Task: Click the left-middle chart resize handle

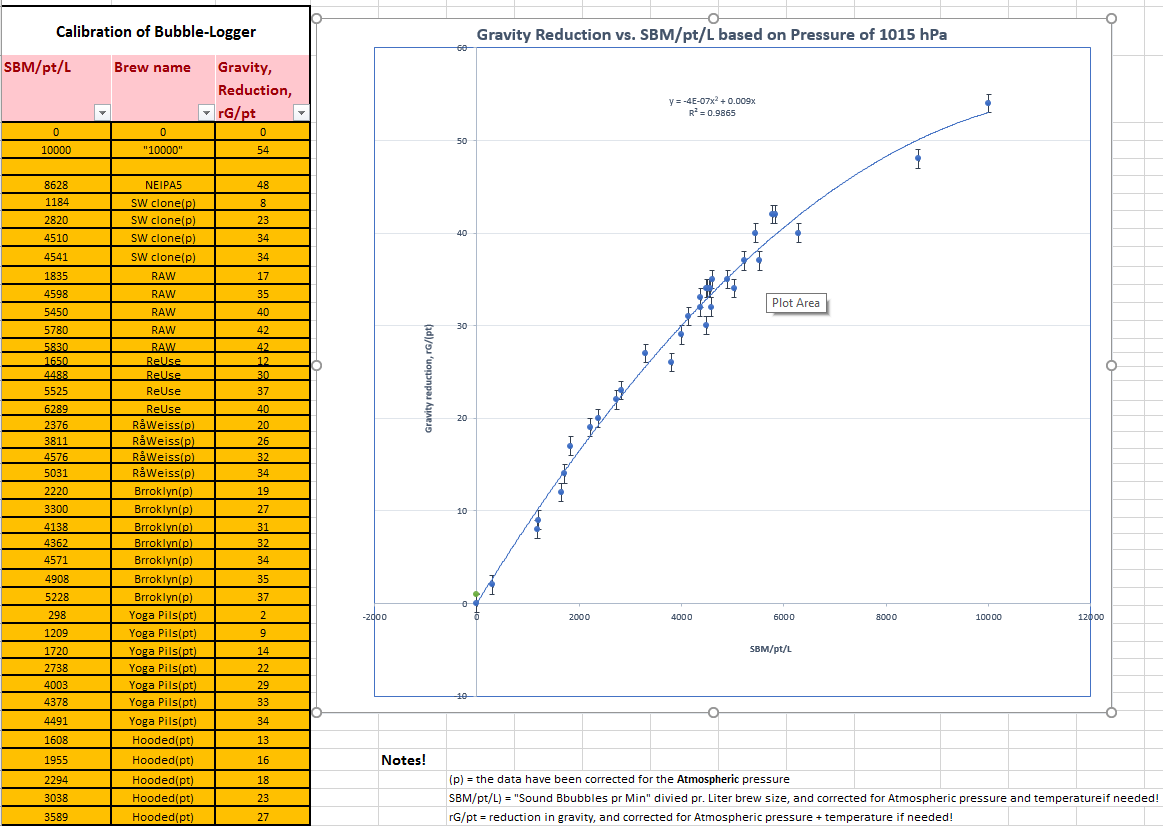Action: tap(316, 366)
